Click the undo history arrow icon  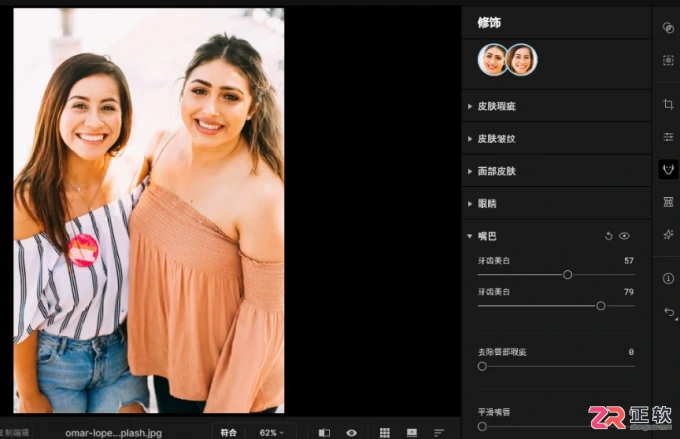669,312
